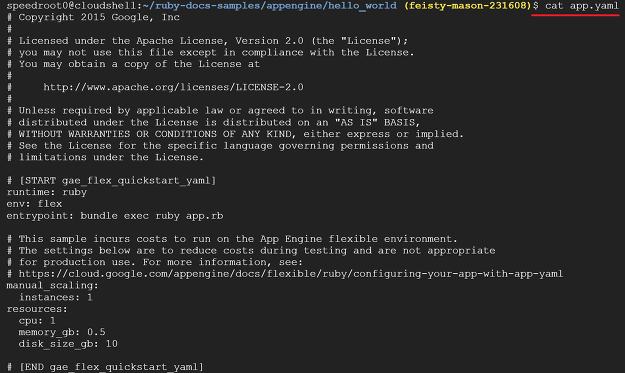Click the 'manual_scaling:' line
Screen dimensions: 625x373
[x=52, y=286]
